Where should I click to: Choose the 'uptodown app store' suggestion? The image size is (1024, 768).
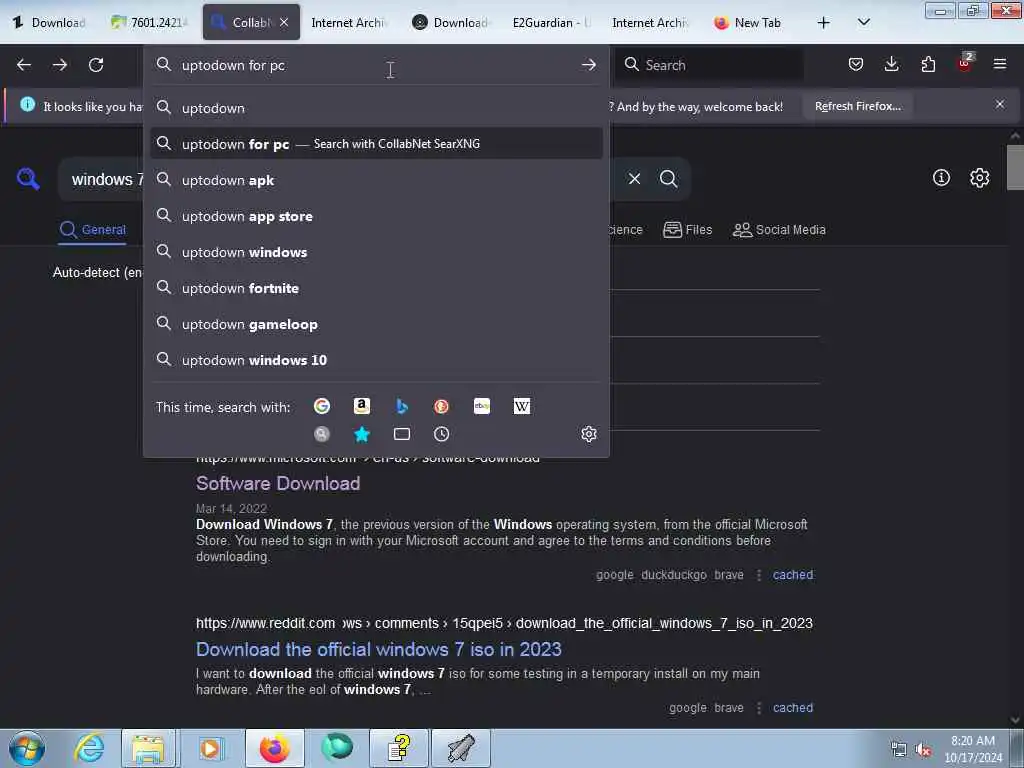pyautogui.click(x=376, y=216)
